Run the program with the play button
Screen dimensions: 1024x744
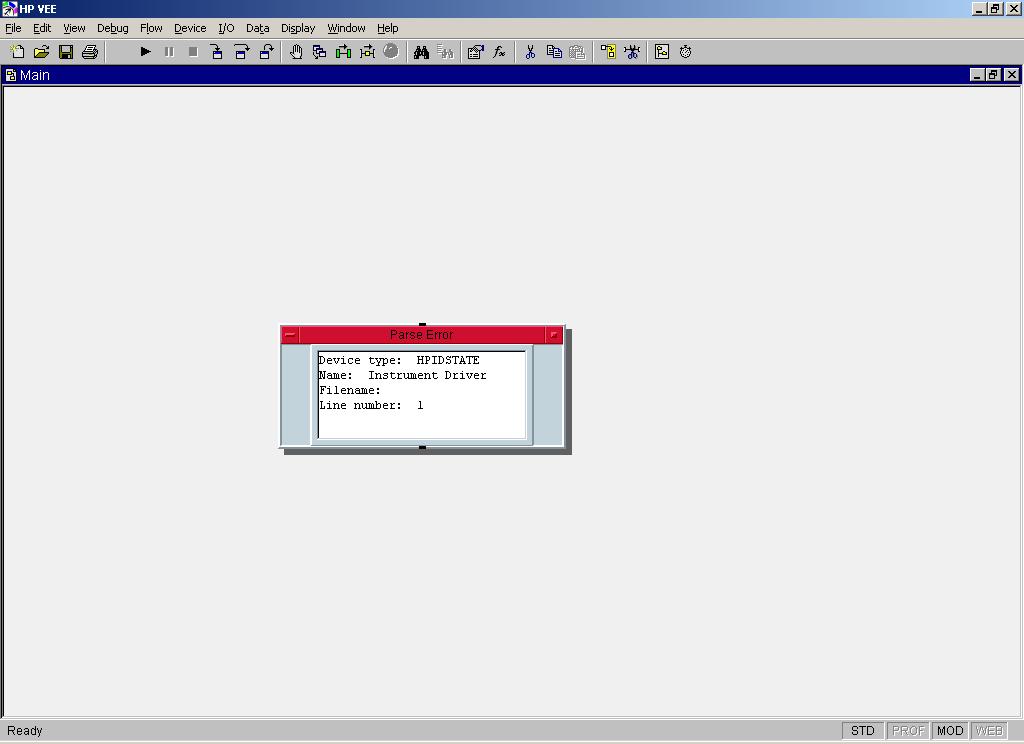click(x=145, y=52)
